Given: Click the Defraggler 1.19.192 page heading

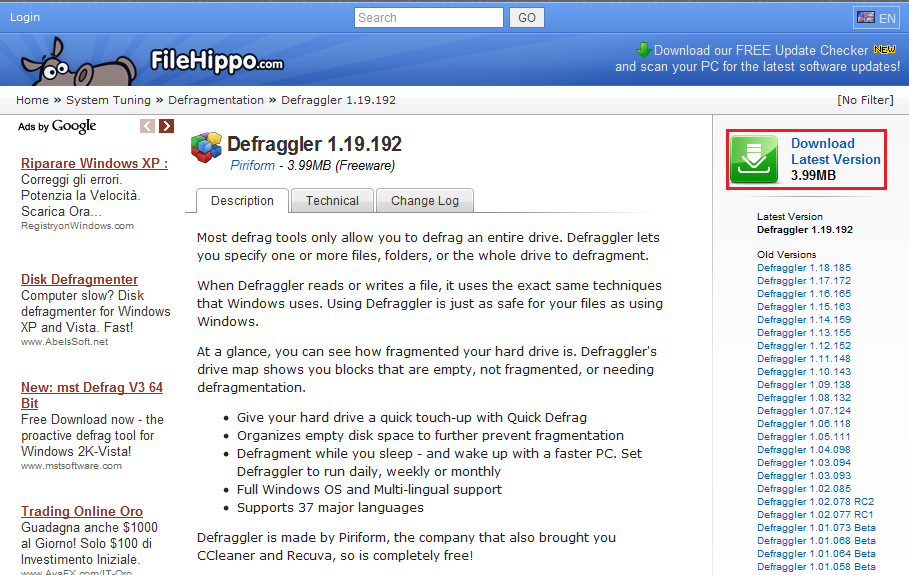Looking at the screenshot, I should tap(314, 144).
